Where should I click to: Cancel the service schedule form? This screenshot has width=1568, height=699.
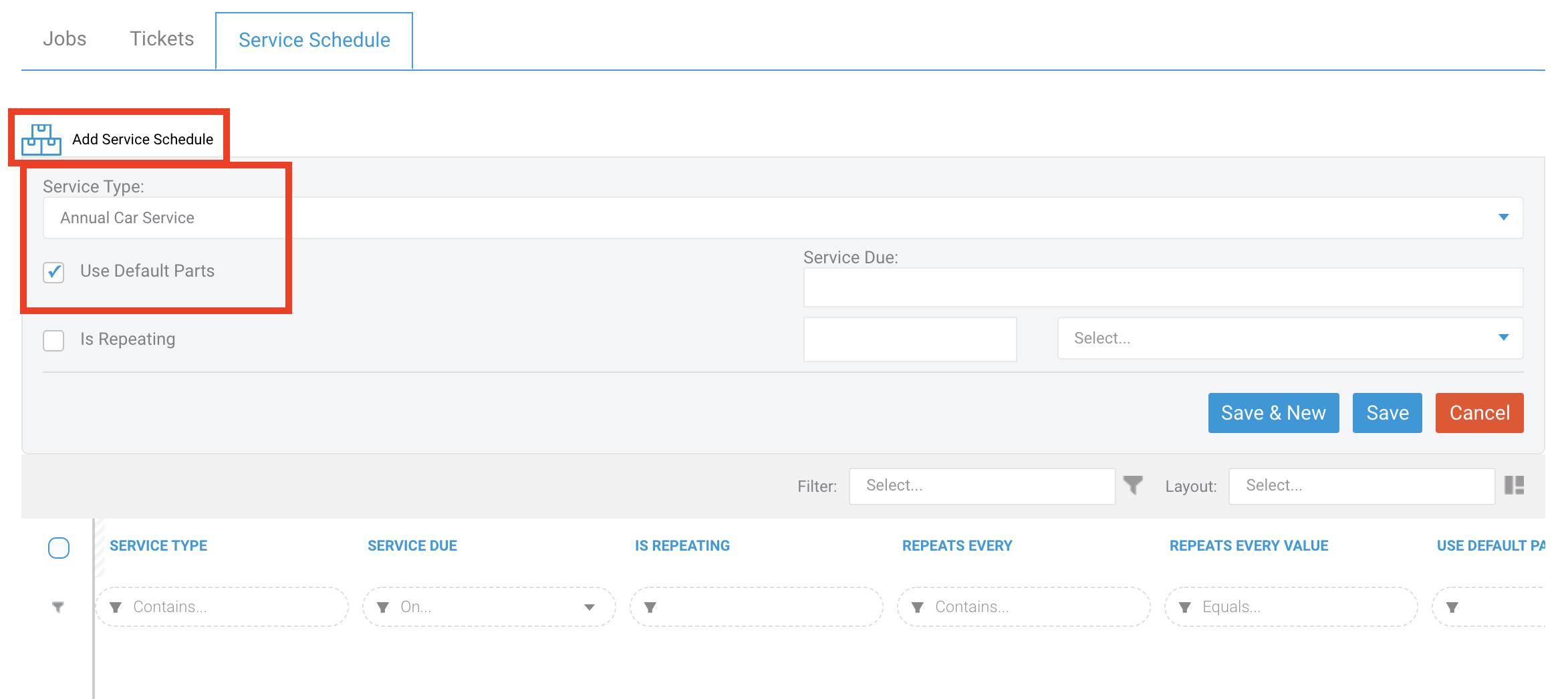1479,413
